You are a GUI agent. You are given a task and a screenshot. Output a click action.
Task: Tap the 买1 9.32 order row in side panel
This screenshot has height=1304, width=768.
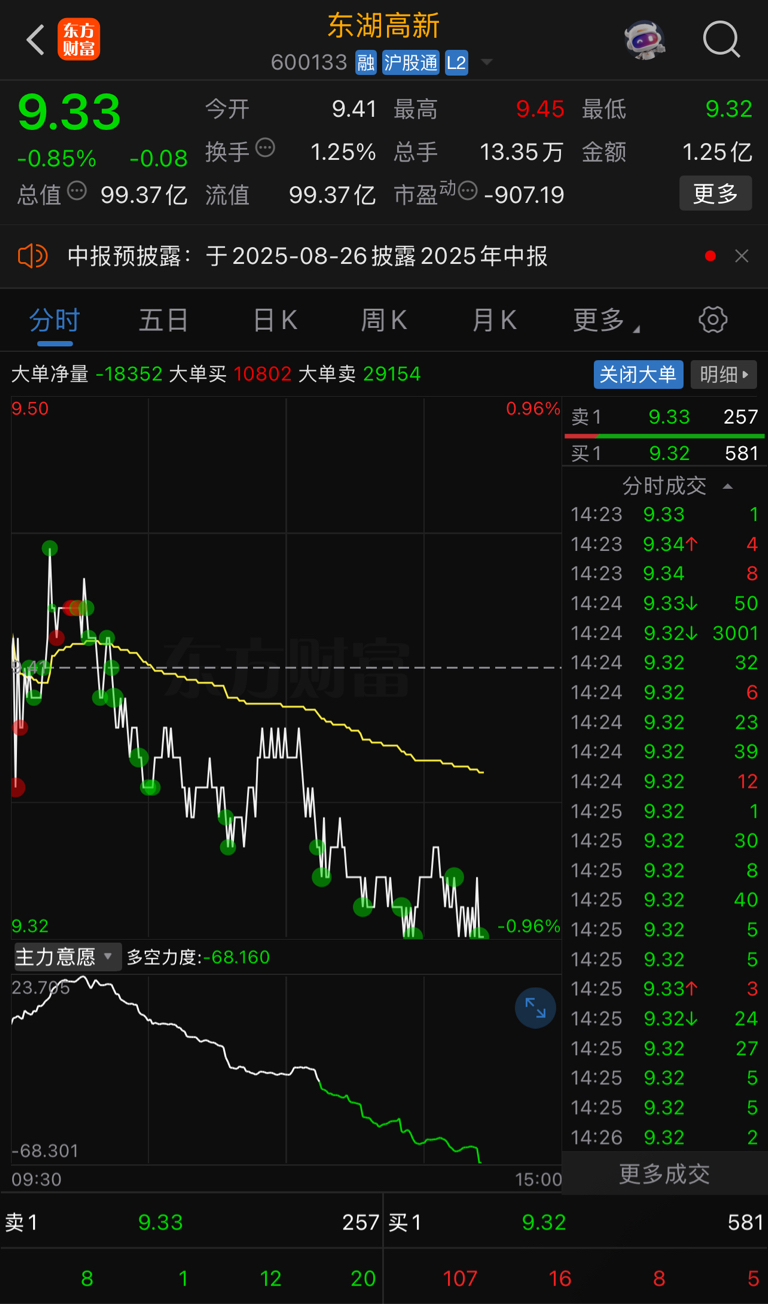pos(664,453)
